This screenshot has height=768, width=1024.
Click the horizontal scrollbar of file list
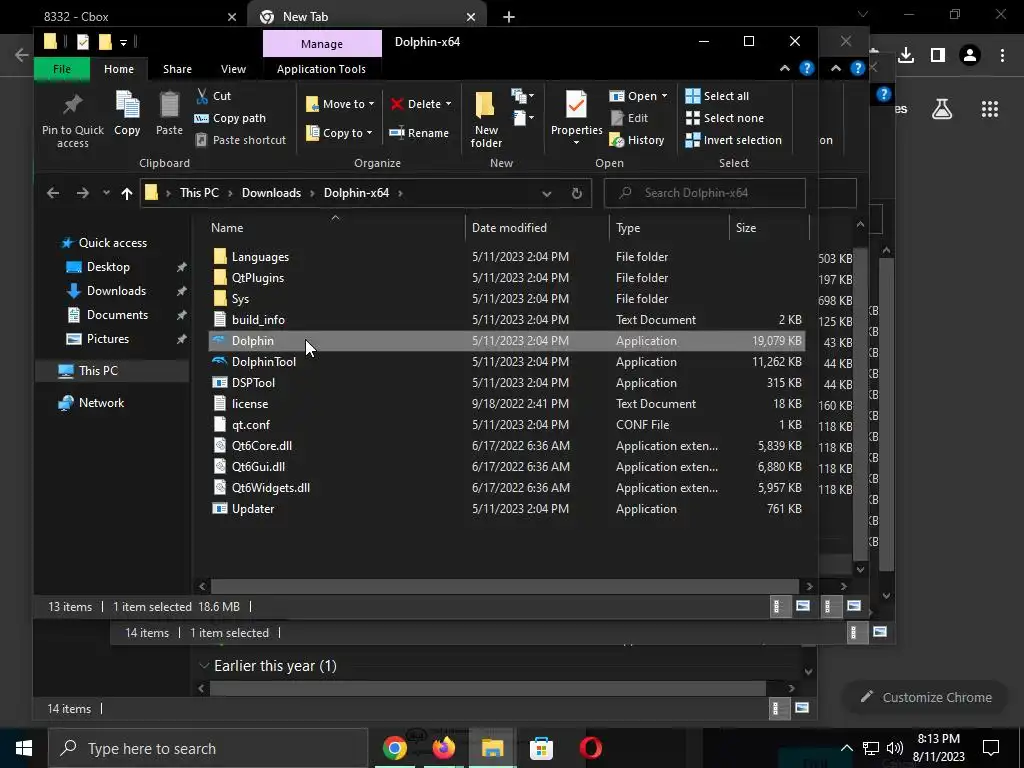tap(504, 586)
